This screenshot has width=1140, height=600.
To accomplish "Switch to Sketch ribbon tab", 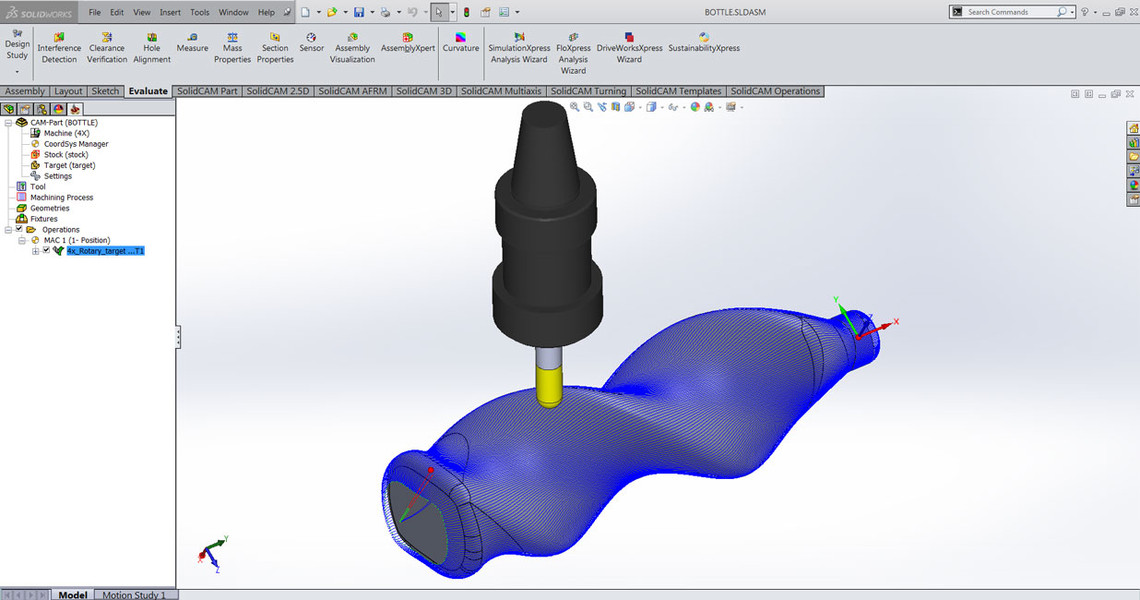I will [x=105, y=91].
